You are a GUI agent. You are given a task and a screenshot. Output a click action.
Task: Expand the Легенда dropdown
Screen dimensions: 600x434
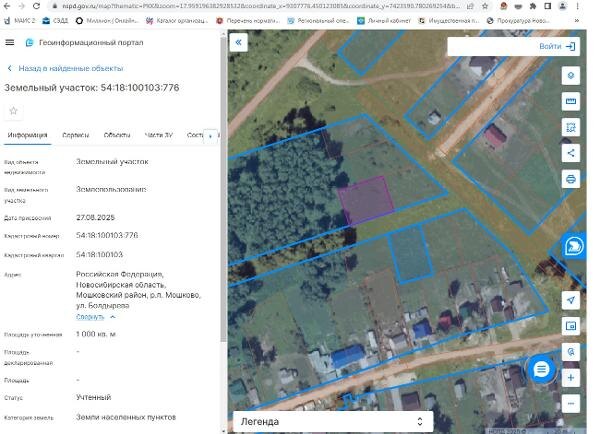point(333,422)
